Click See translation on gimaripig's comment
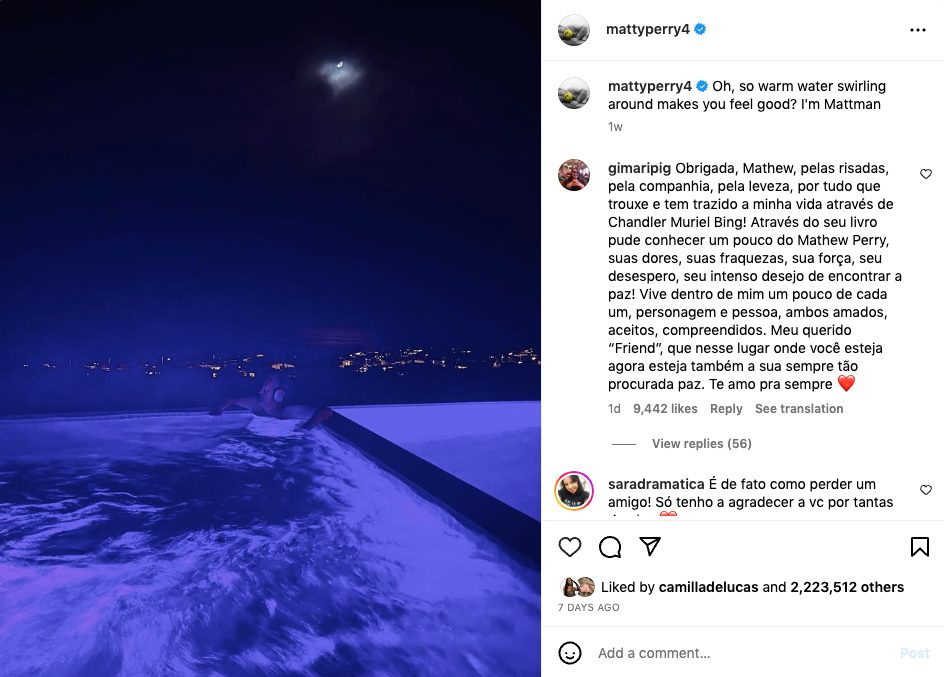The height and width of the screenshot is (677, 944). click(x=799, y=409)
